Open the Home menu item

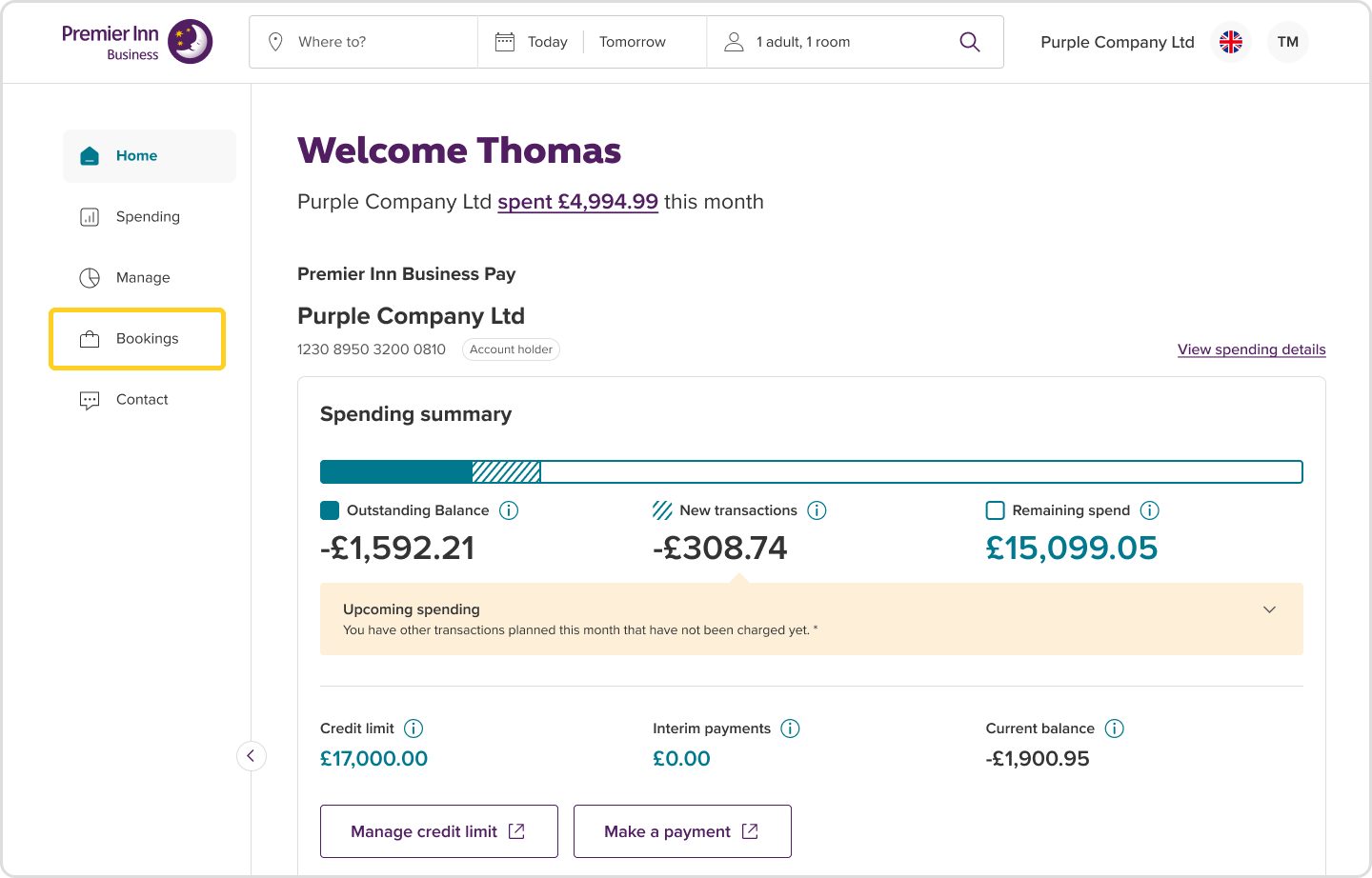click(x=150, y=156)
